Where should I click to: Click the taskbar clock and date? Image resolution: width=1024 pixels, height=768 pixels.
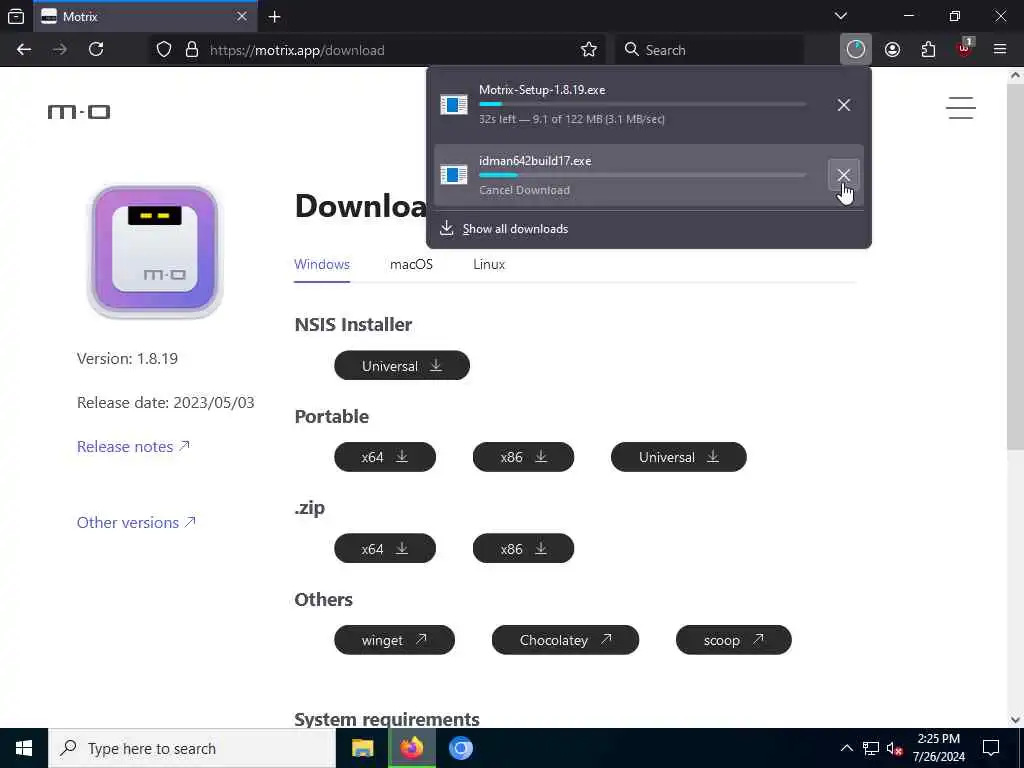coord(938,748)
